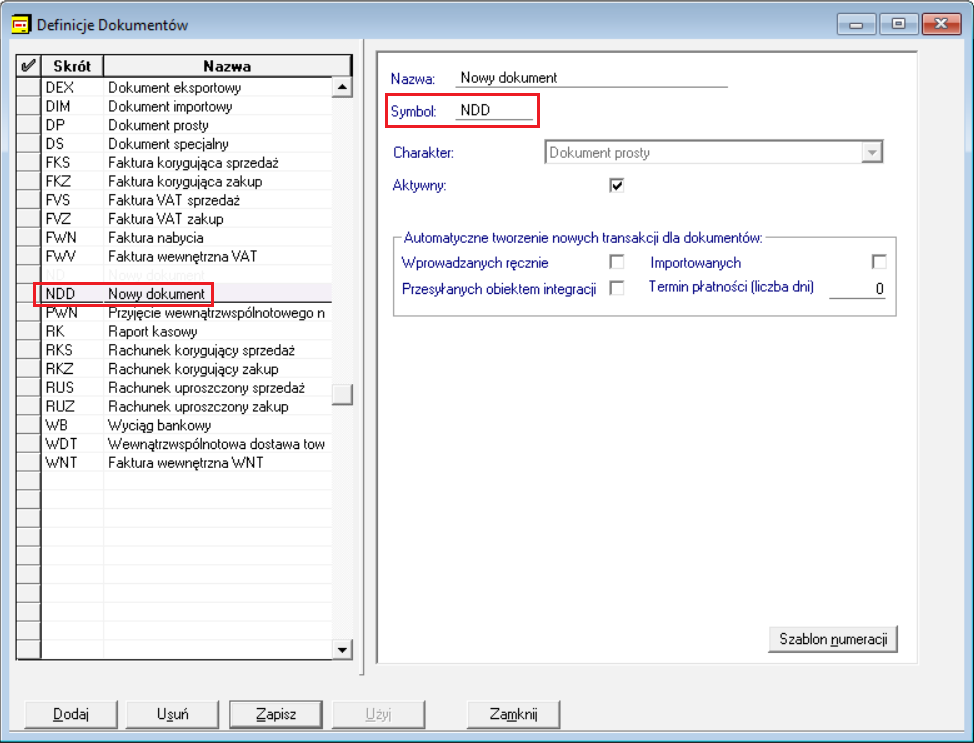Screen dimensions: 974x743
Task: Click the checkmark column header icon
Action: (x=29, y=65)
